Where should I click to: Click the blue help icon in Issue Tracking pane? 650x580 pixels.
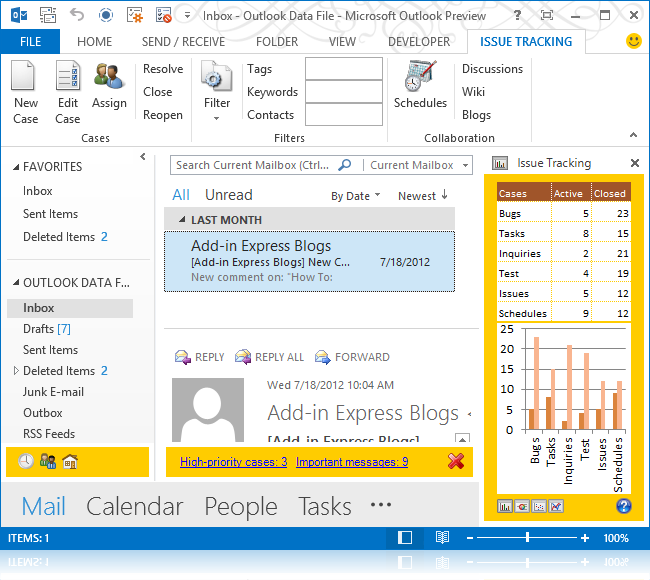[x=624, y=506]
